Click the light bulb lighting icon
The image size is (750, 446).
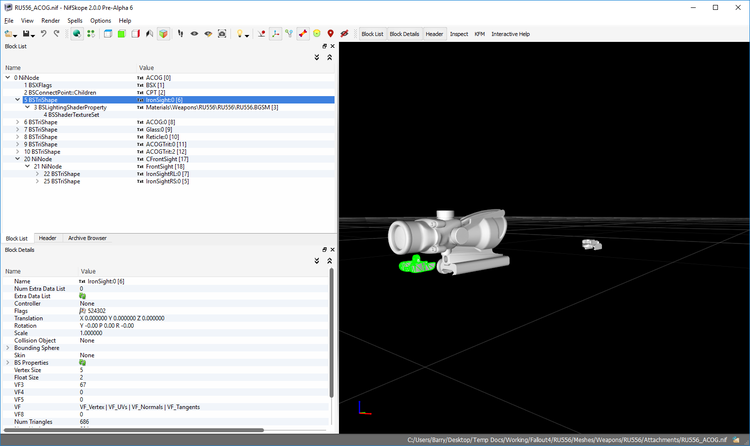pyautogui.click(x=239, y=34)
